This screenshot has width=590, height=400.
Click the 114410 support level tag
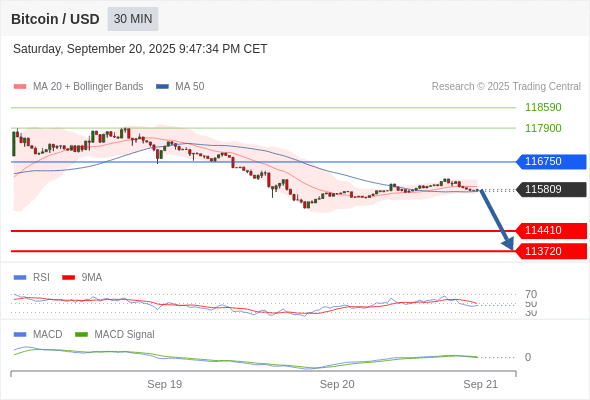(551, 230)
